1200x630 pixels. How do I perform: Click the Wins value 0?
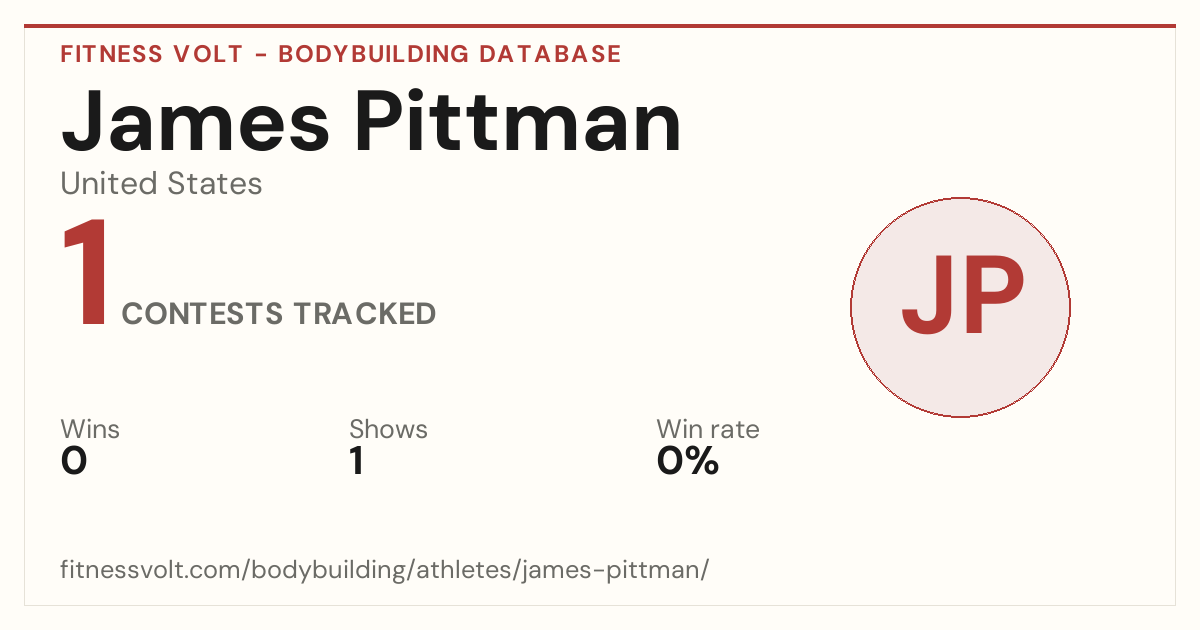(74, 461)
